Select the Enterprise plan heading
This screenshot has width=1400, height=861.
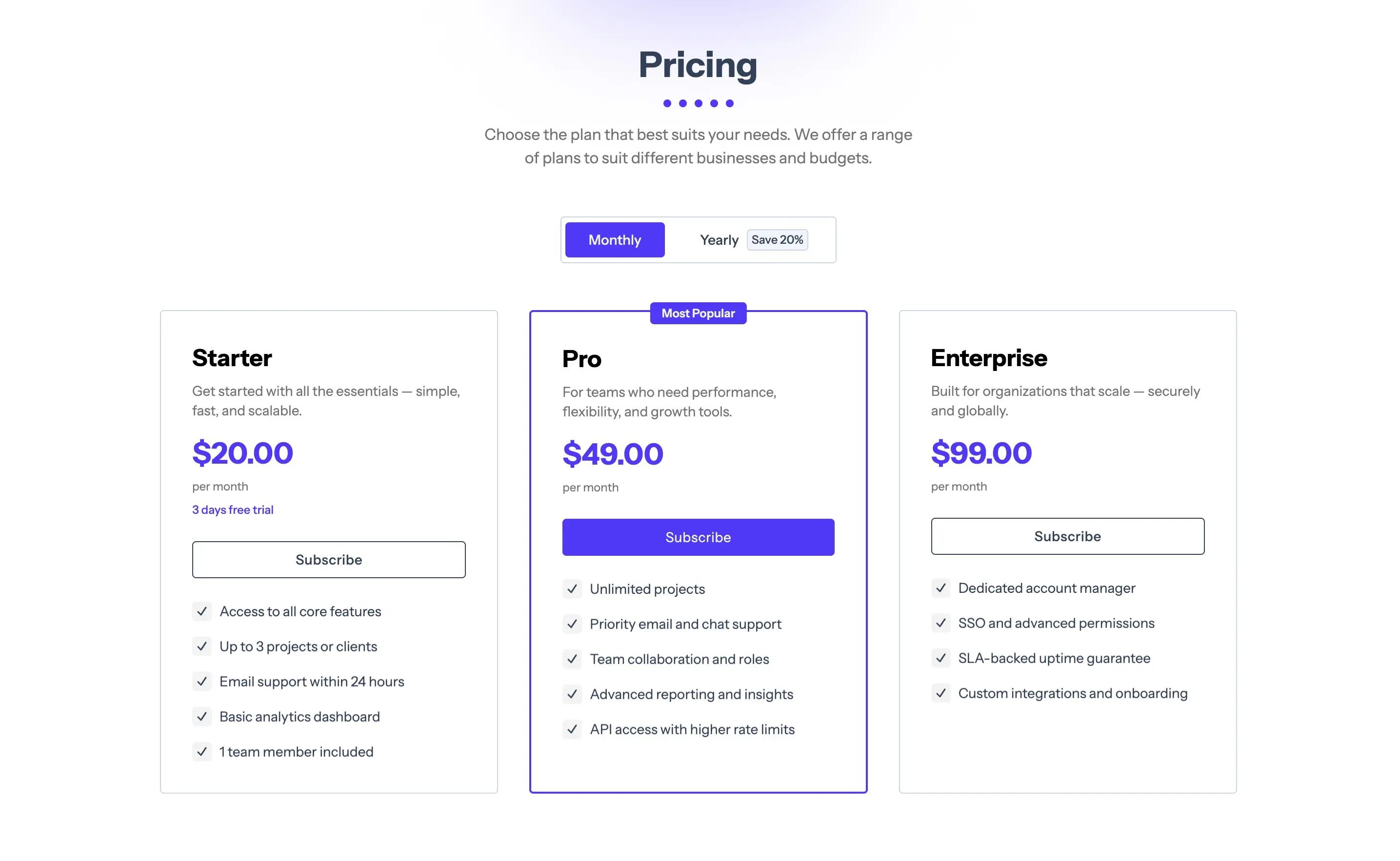tap(989, 357)
